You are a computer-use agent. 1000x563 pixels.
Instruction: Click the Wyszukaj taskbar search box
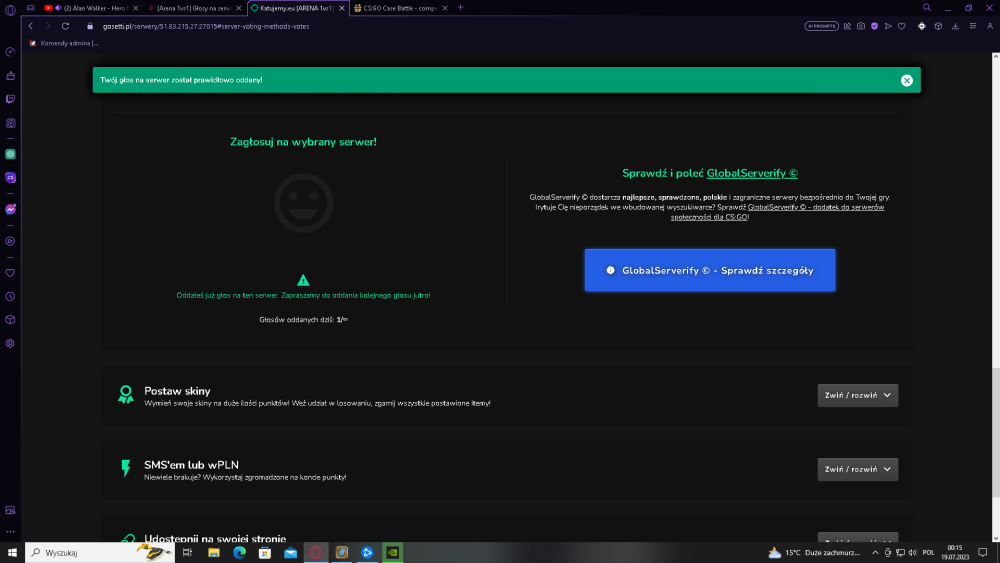(x=99, y=552)
